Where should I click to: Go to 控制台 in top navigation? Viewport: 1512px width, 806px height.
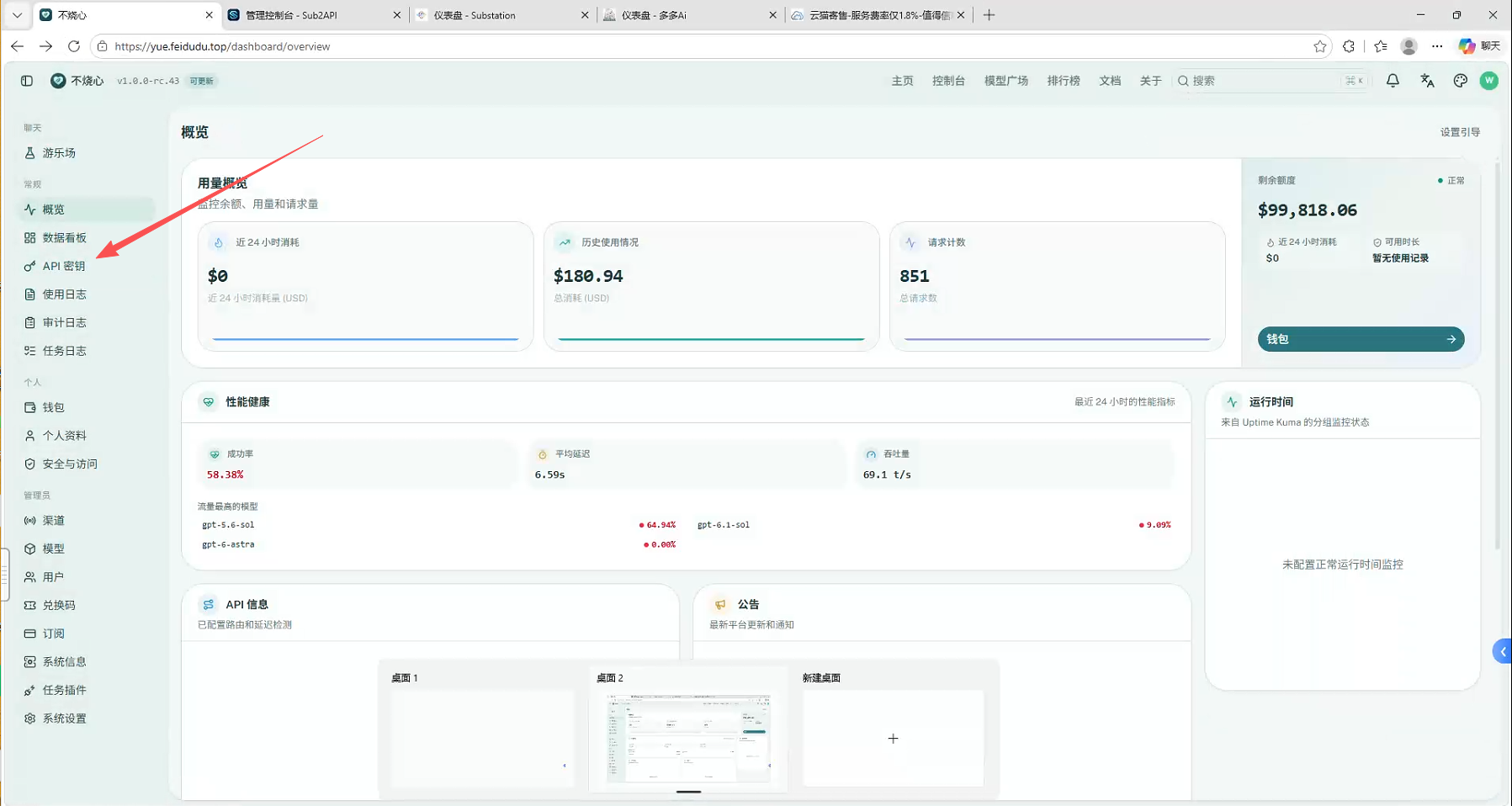948,81
